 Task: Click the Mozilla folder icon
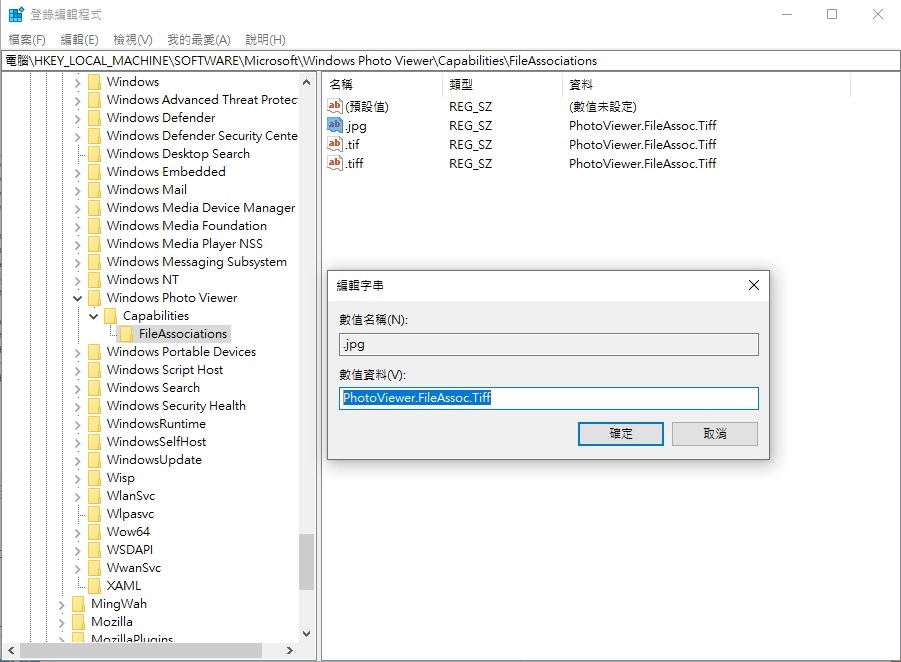[79, 622]
